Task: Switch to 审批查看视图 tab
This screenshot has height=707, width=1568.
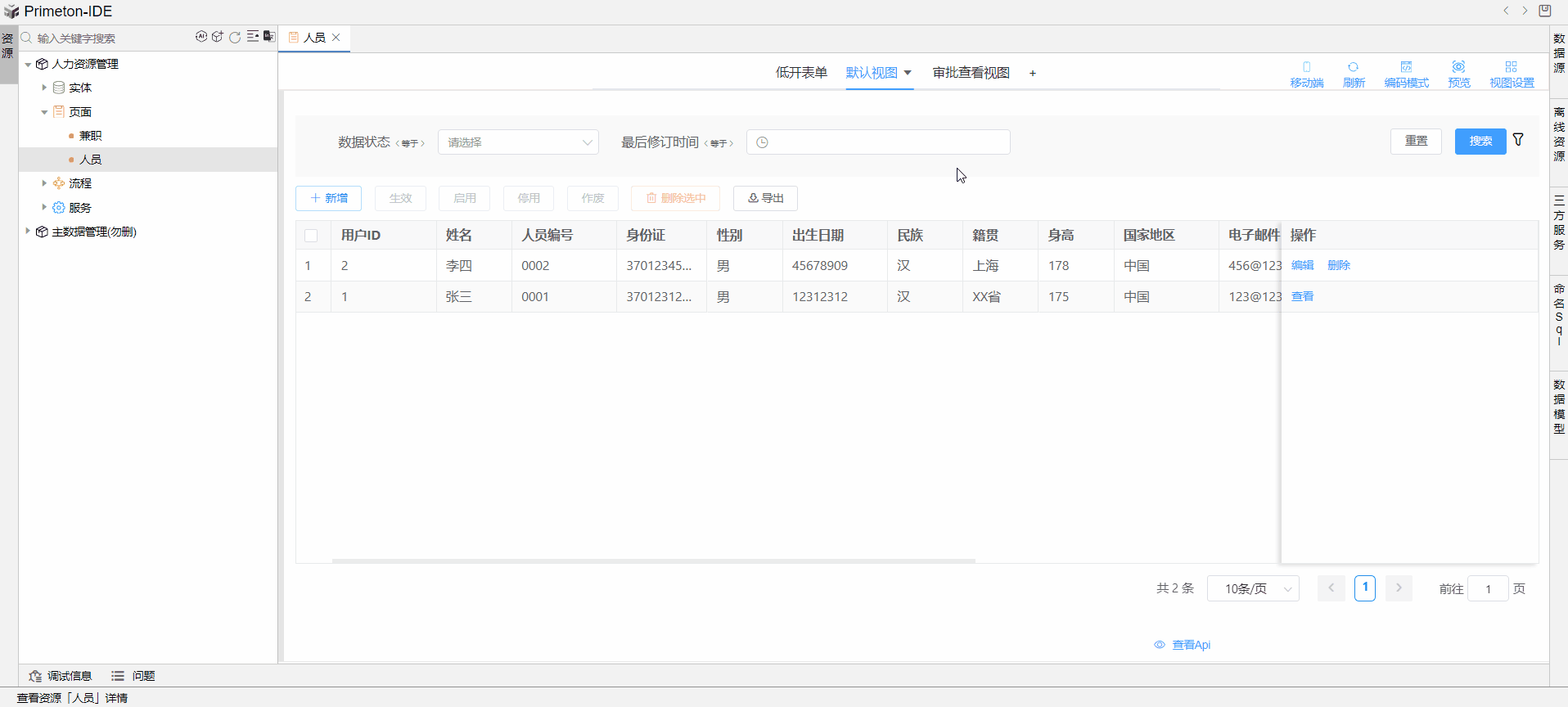Action: coord(971,73)
